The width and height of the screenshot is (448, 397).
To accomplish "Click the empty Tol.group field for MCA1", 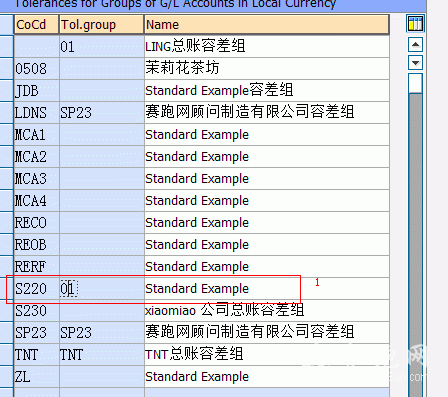I will pyautogui.click(x=102, y=134).
